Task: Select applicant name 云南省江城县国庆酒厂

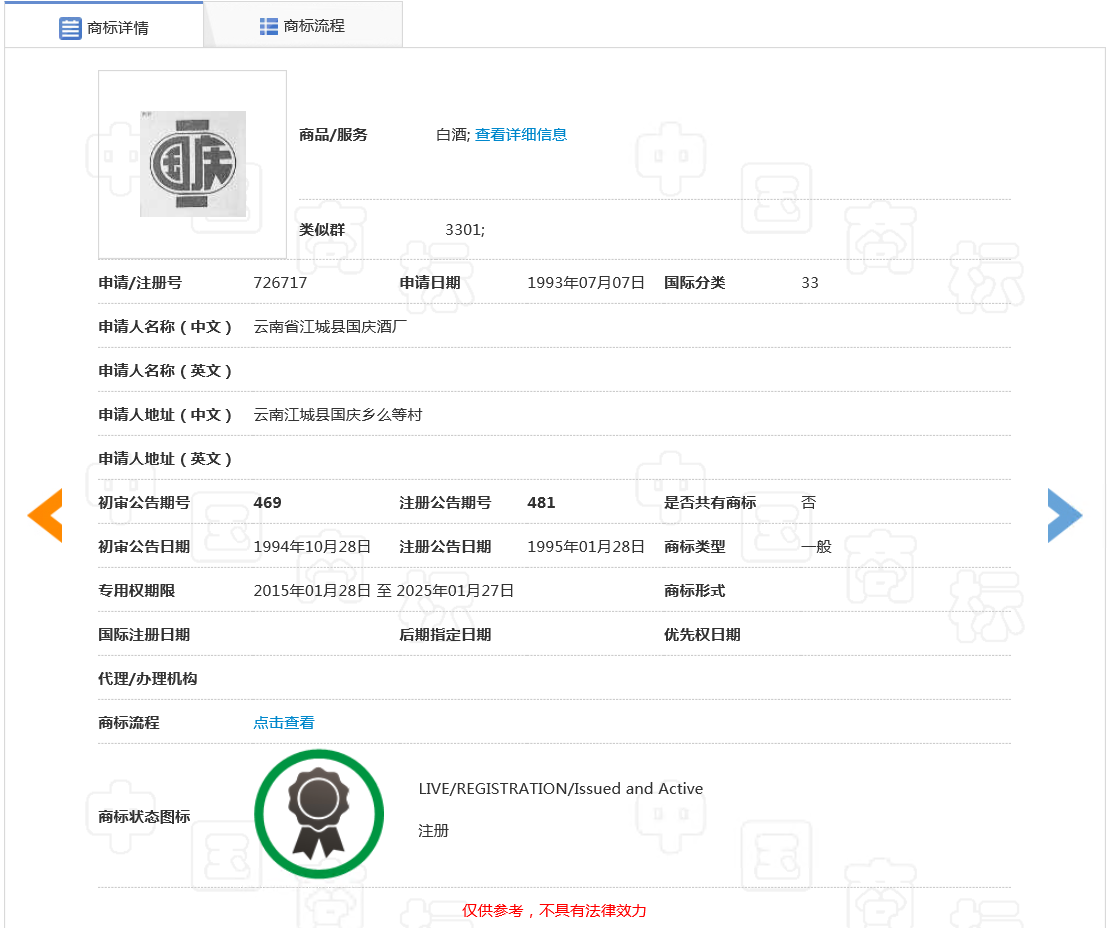Action: (x=330, y=326)
